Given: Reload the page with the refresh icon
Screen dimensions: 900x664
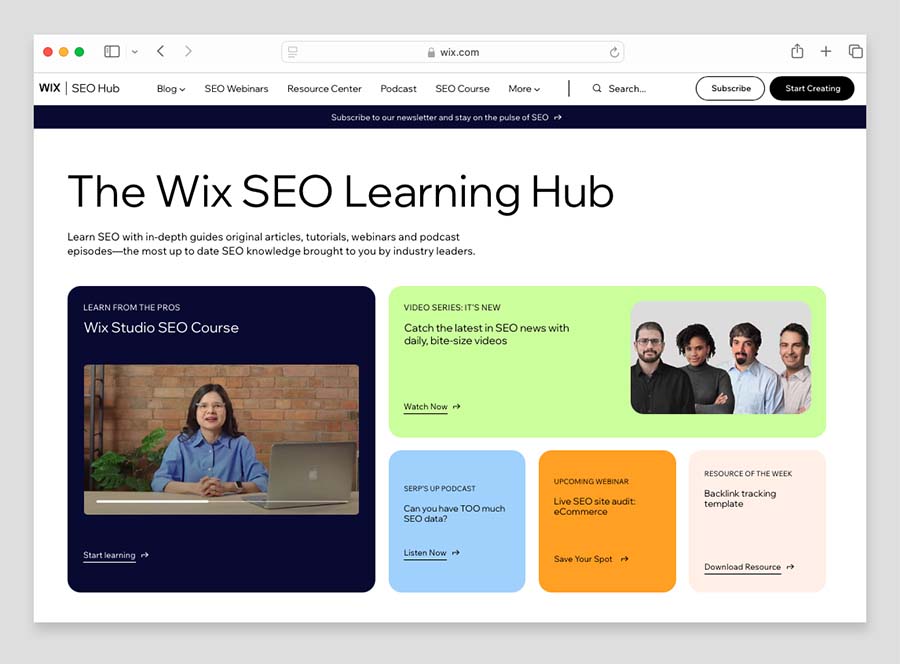Looking at the screenshot, I should (x=614, y=52).
